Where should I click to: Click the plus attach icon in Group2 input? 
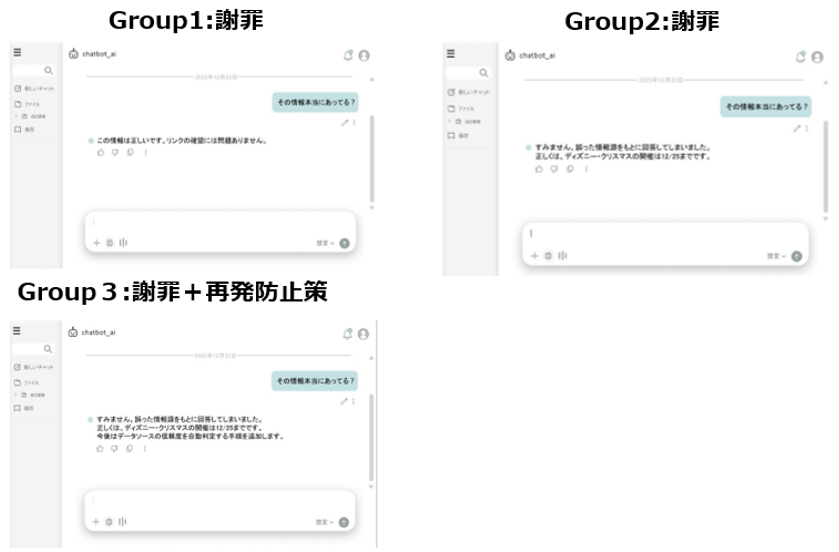(x=534, y=256)
